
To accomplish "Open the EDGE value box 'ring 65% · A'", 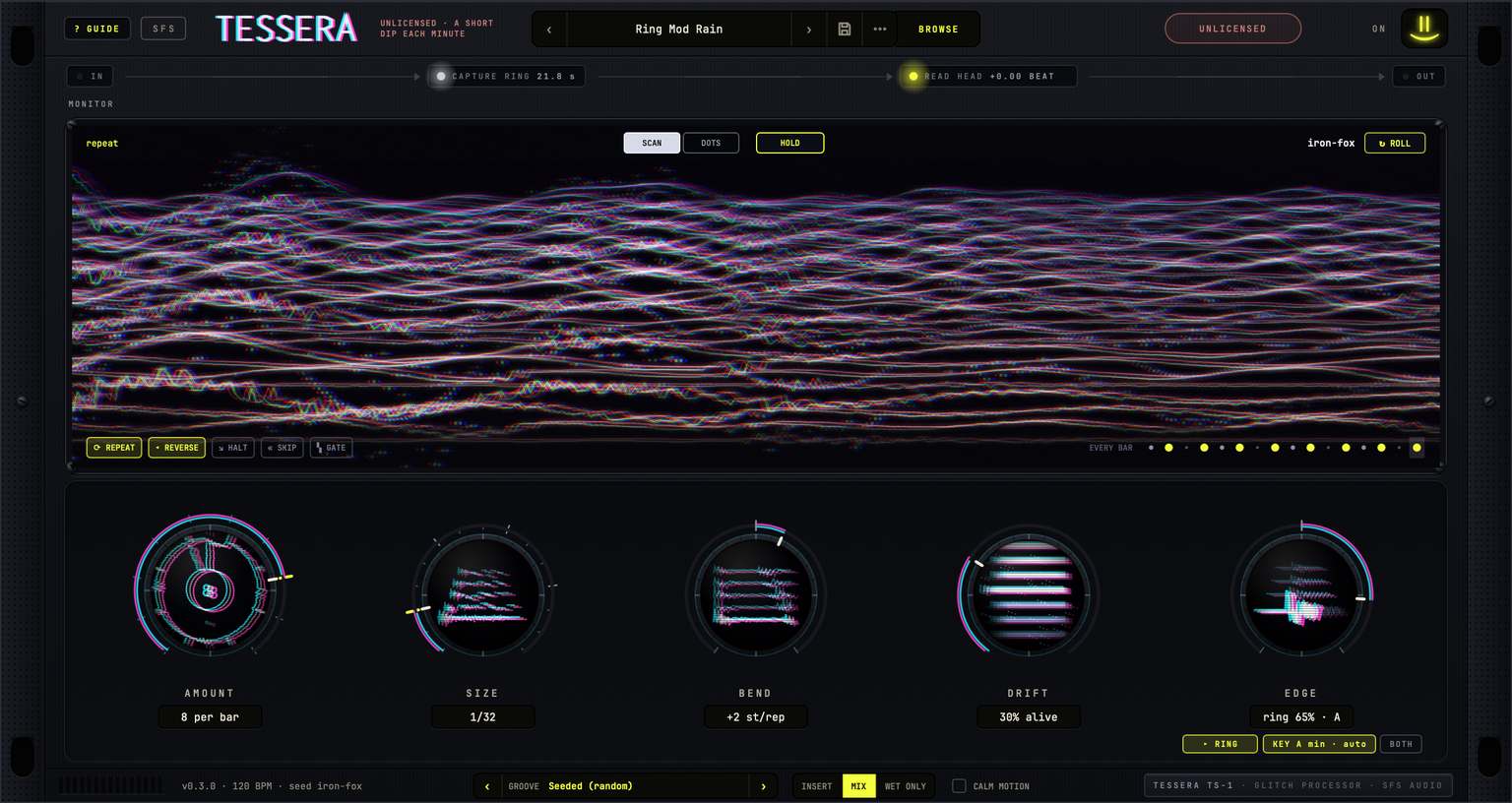I will point(1300,717).
